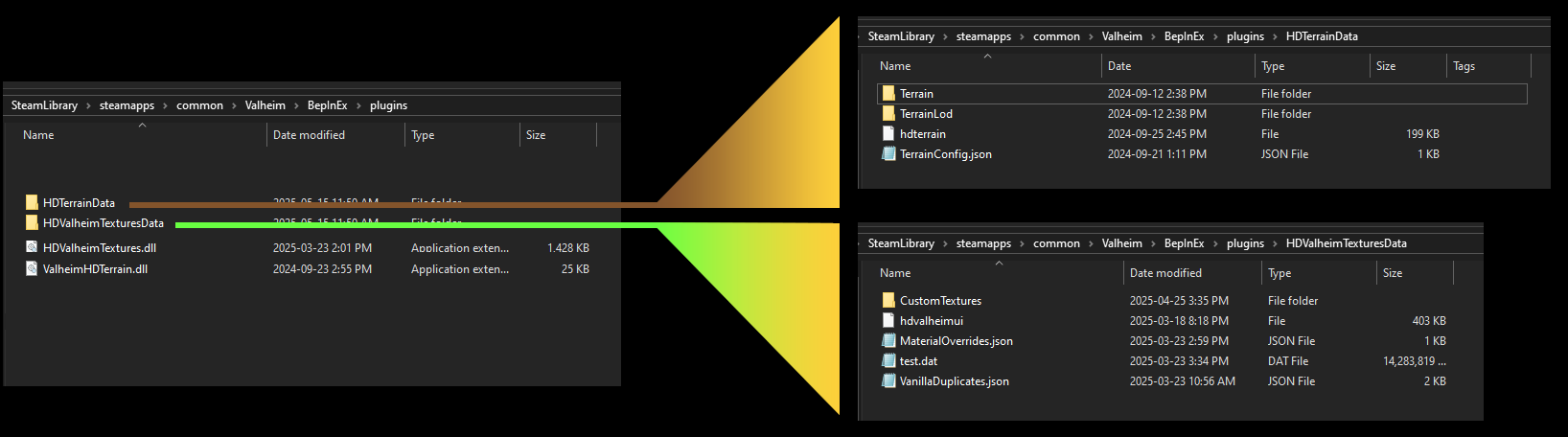Select the VanillaDuplicates.json file icon

pos(888,381)
